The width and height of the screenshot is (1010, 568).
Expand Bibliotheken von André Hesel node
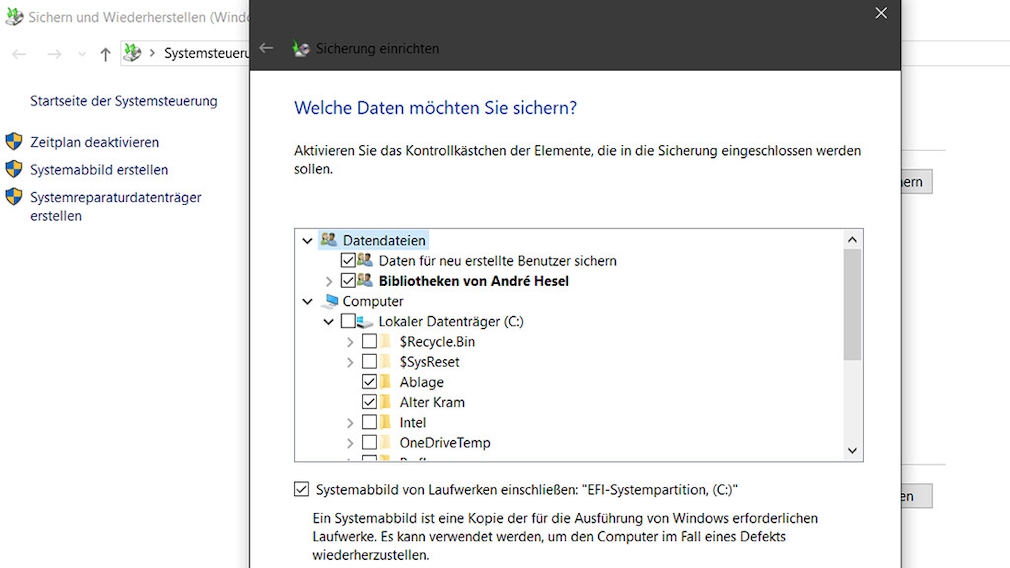[x=329, y=282]
